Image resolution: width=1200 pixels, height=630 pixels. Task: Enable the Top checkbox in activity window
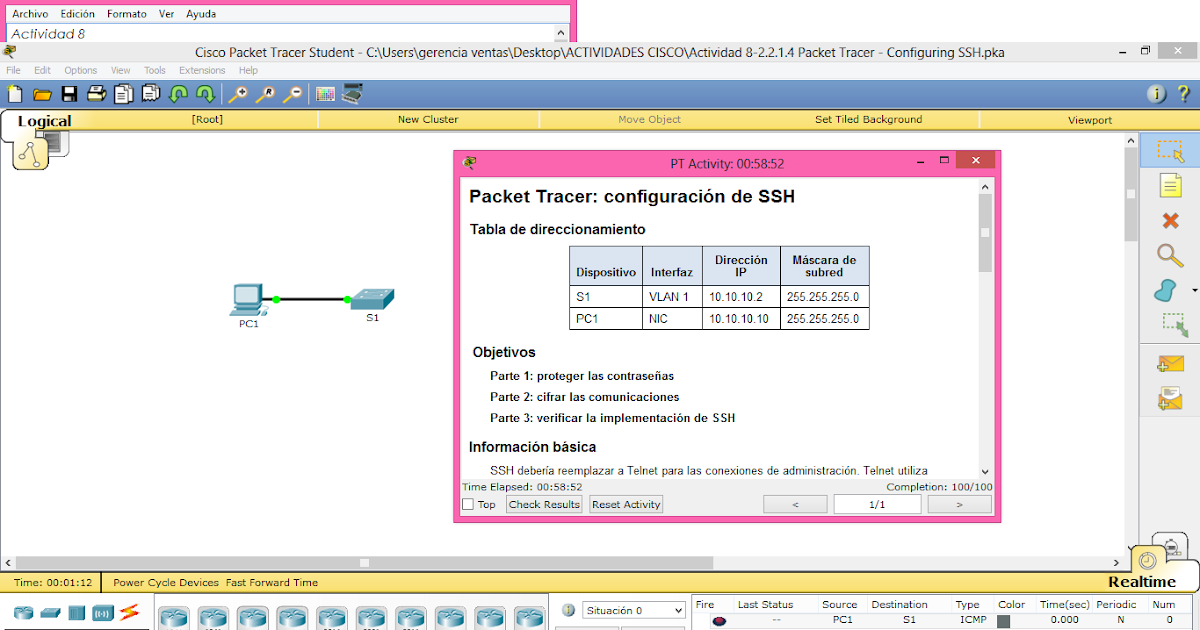(469, 504)
